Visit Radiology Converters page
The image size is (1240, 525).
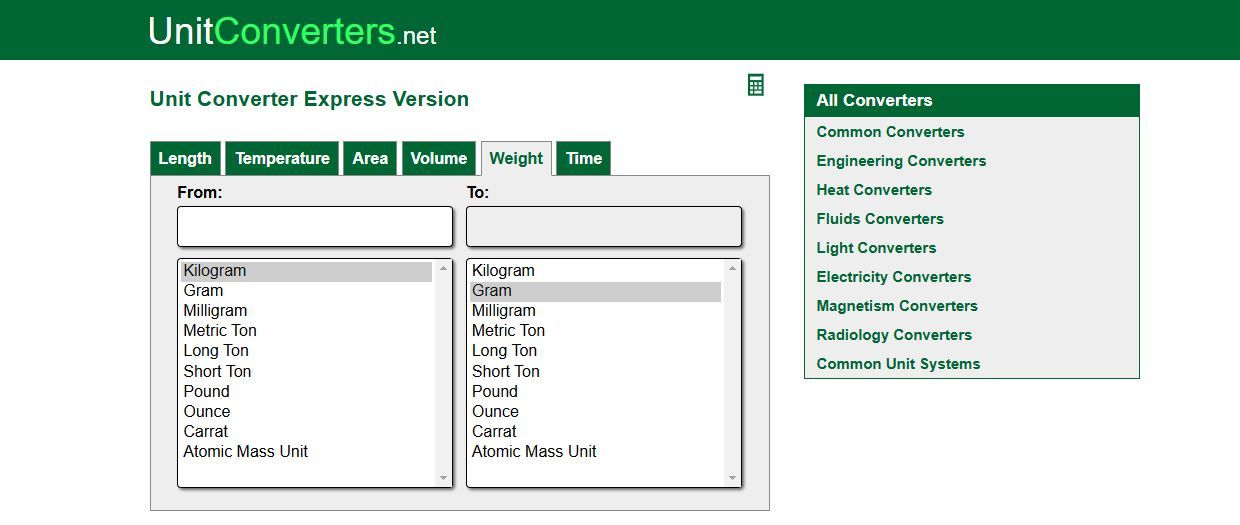pyautogui.click(x=894, y=335)
